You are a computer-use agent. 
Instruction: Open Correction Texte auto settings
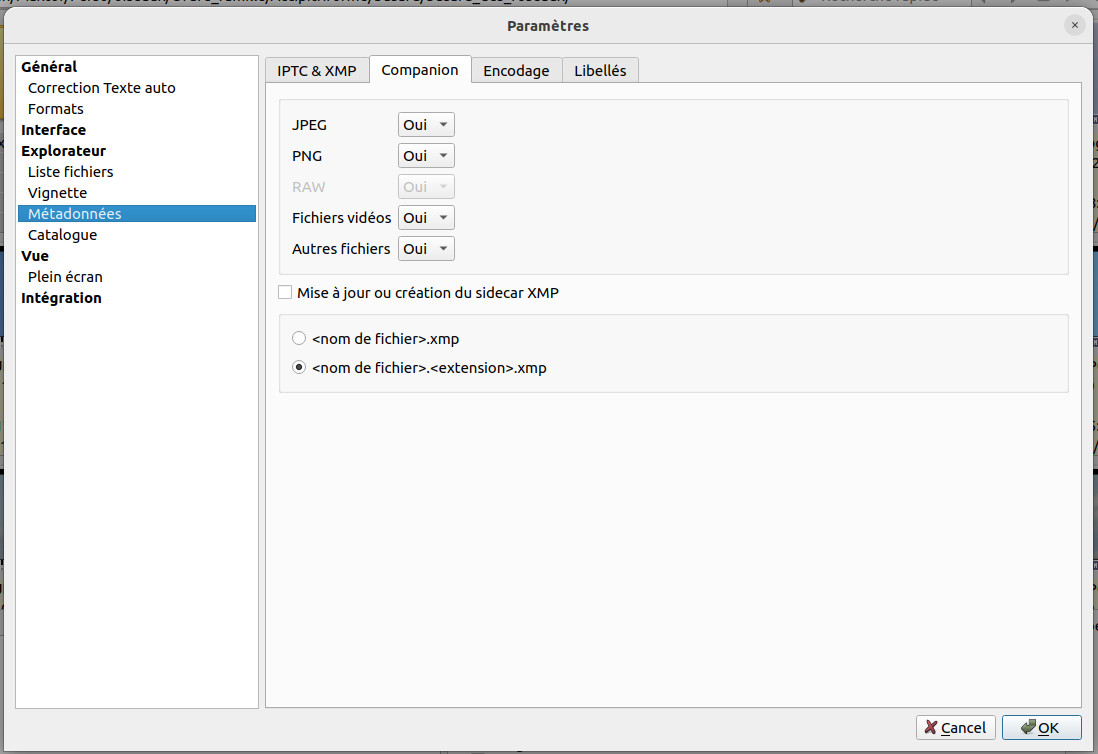[101, 88]
